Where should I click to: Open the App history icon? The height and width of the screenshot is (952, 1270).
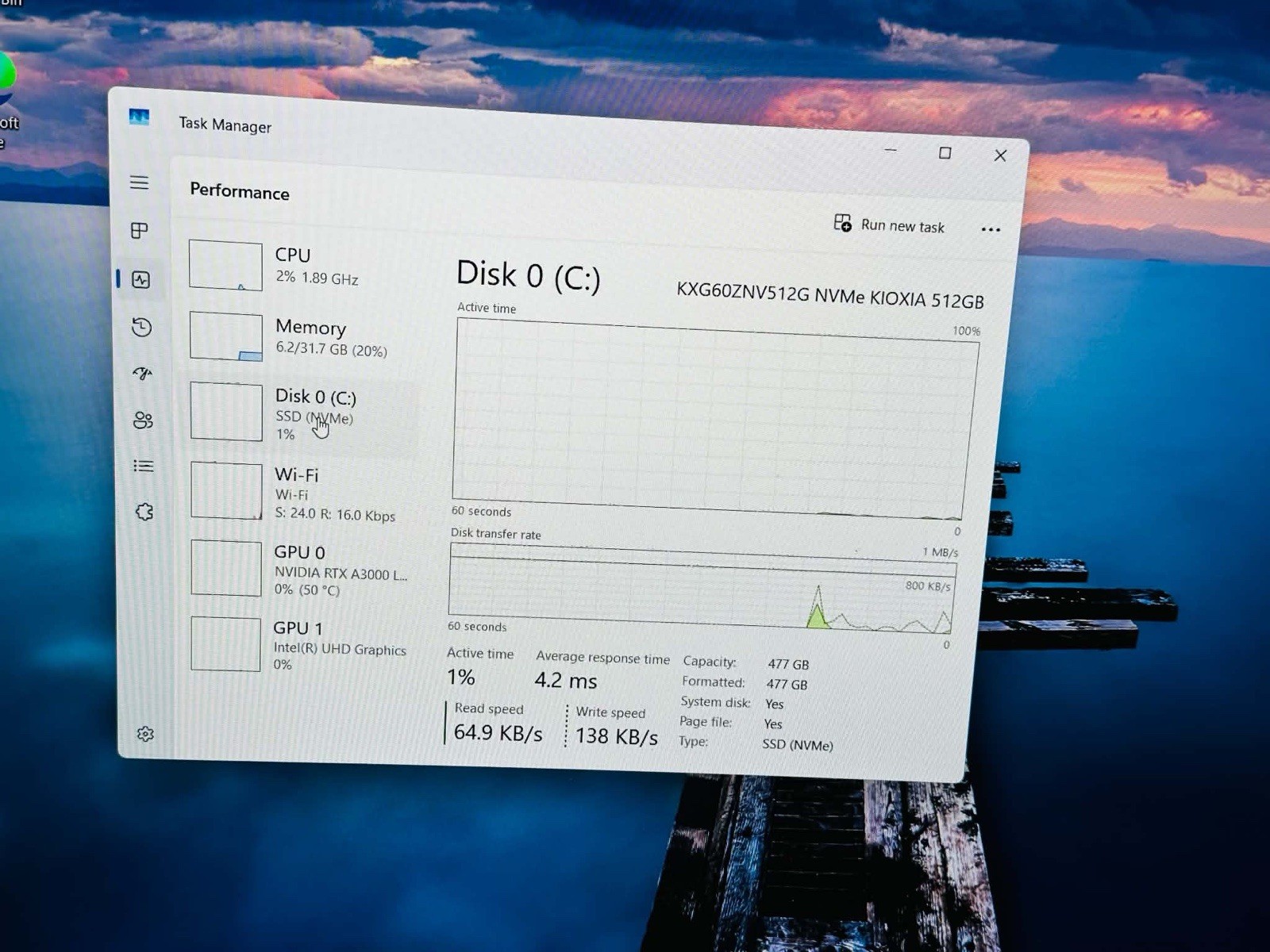tap(141, 327)
